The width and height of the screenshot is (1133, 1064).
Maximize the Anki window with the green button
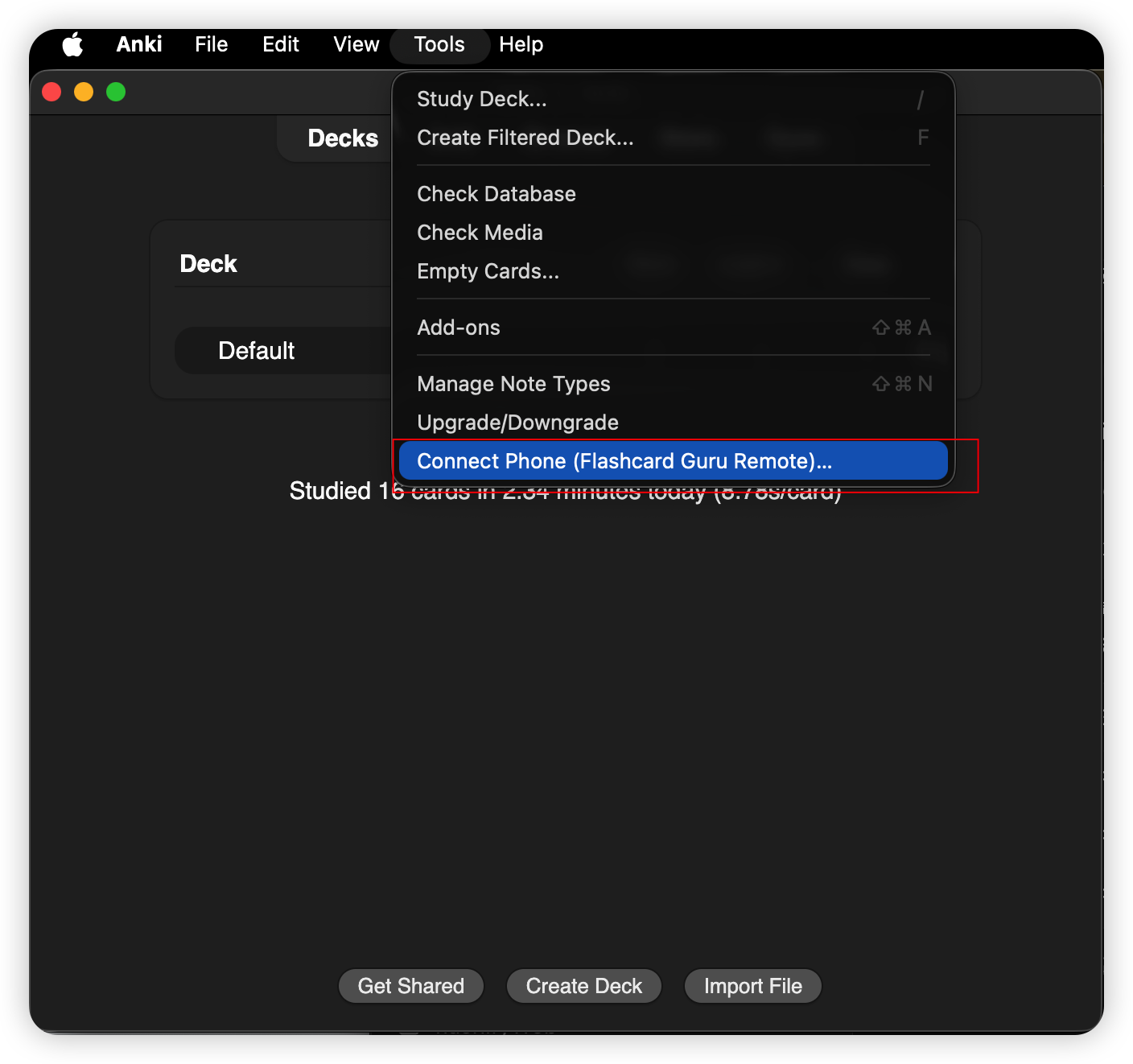(x=116, y=92)
